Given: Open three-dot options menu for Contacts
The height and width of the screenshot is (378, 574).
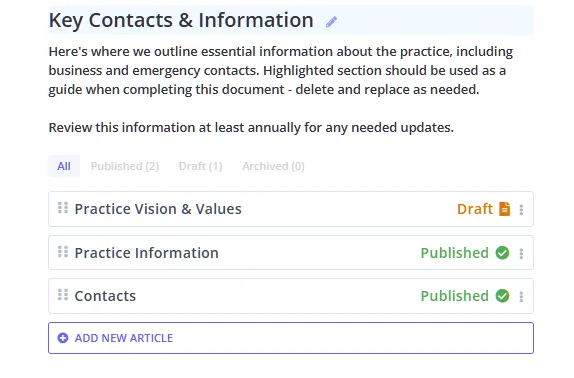Looking at the screenshot, I should point(521,296).
